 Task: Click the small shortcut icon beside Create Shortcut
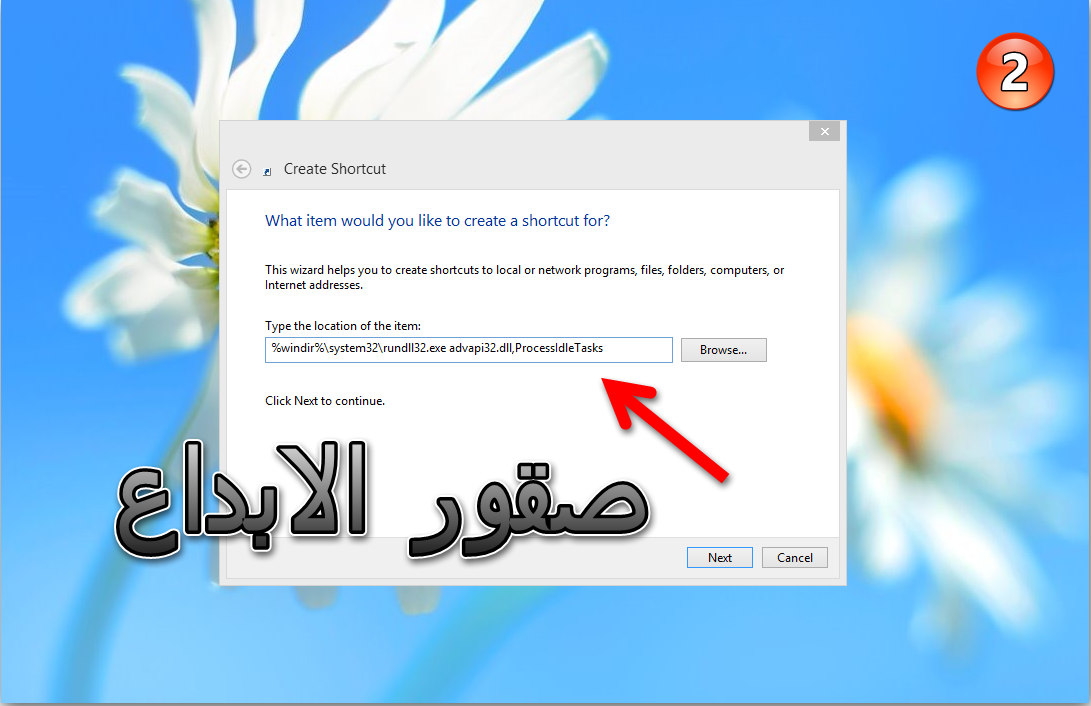pyautogui.click(x=267, y=171)
